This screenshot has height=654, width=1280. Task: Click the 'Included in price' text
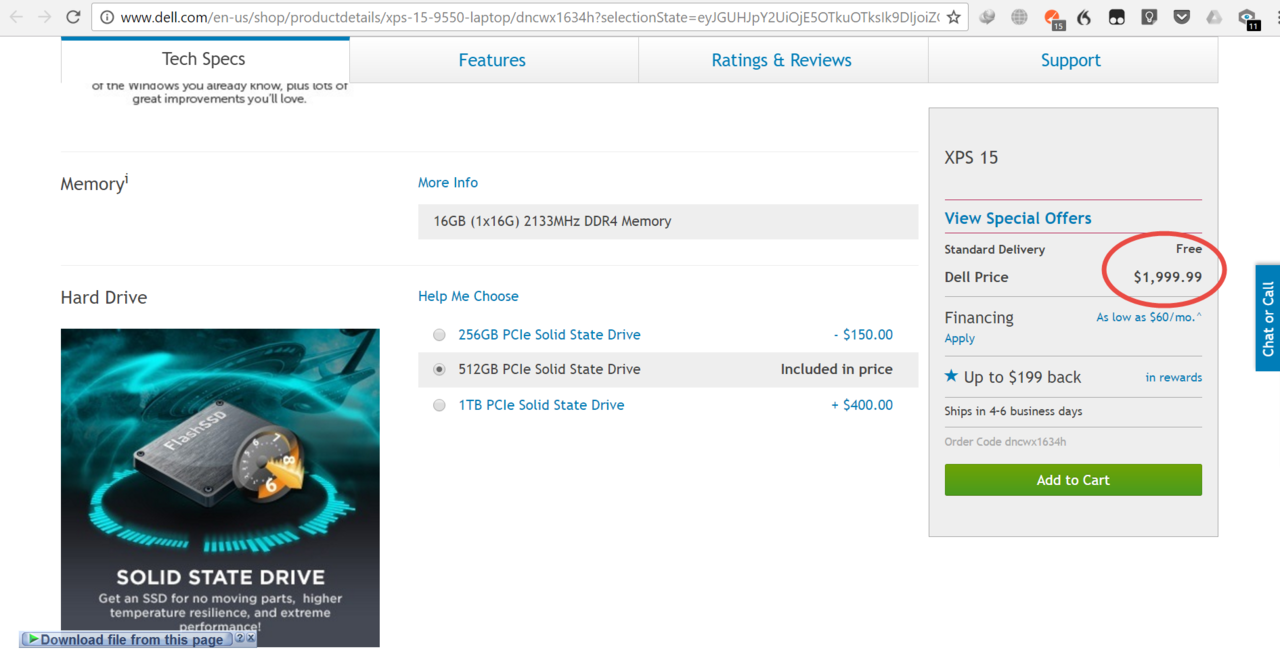click(x=837, y=369)
